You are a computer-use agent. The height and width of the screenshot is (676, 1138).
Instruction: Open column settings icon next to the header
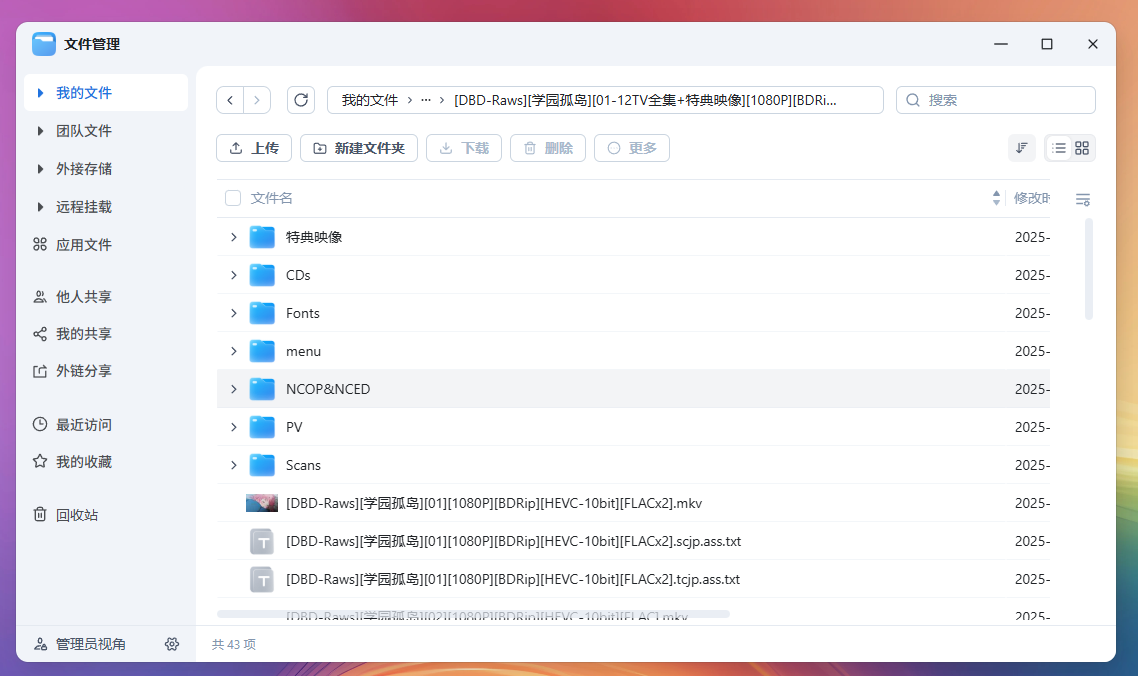click(x=1082, y=199)
